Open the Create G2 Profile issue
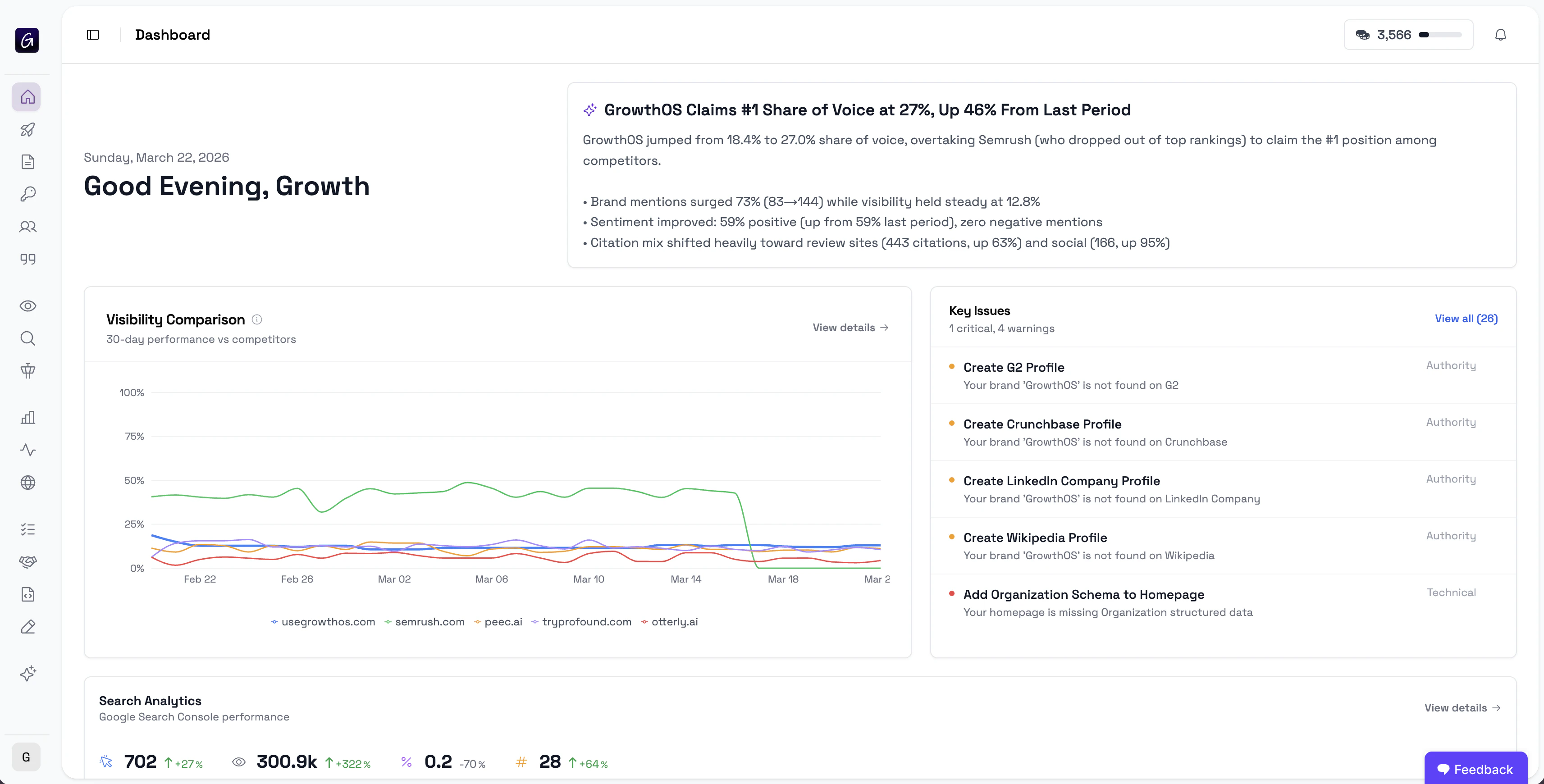The height and width of the screenshot is (784, 1544). [1014, 367]
